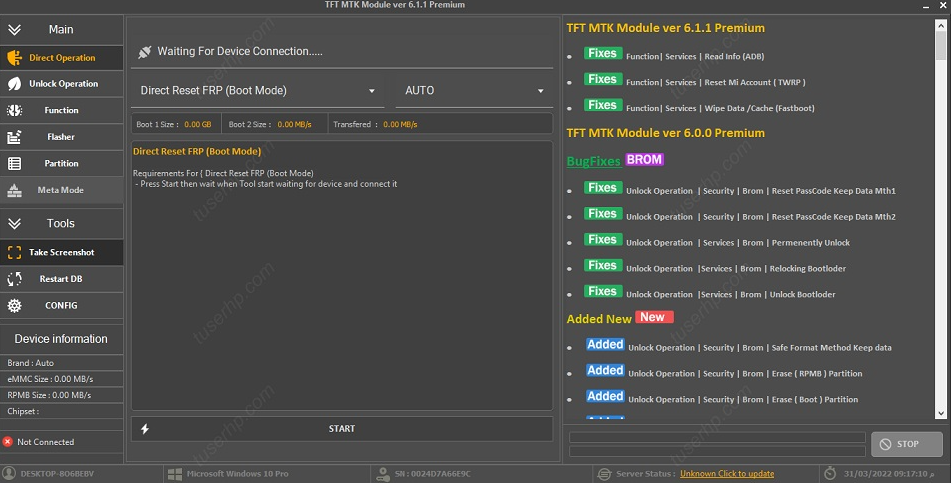The image size is (951, 483).
Task: Click the serial number SN icon
Action: [x=383, y=474]
